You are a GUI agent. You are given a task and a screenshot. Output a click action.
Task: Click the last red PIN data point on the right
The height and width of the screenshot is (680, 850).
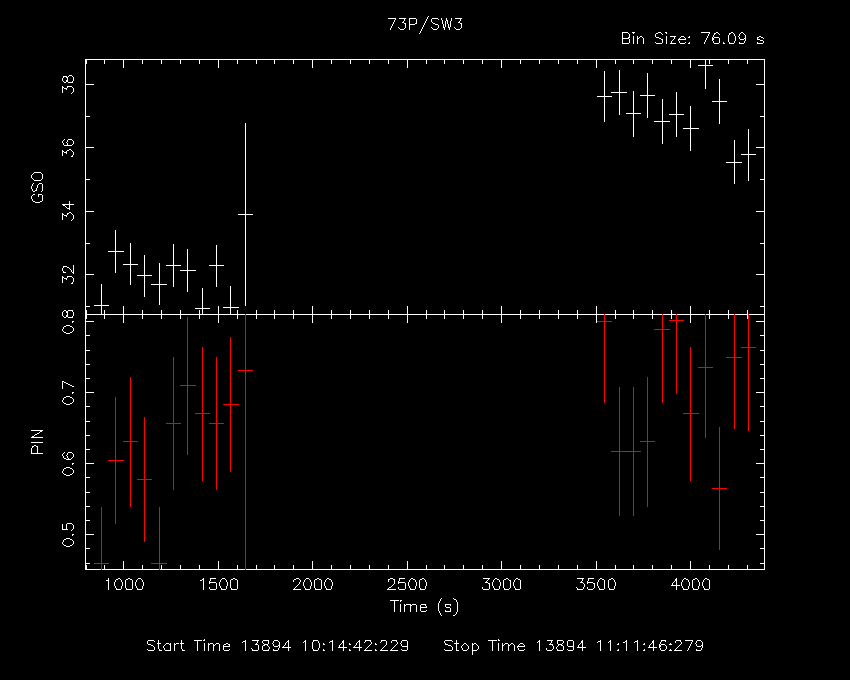click(x=749, y=348)
